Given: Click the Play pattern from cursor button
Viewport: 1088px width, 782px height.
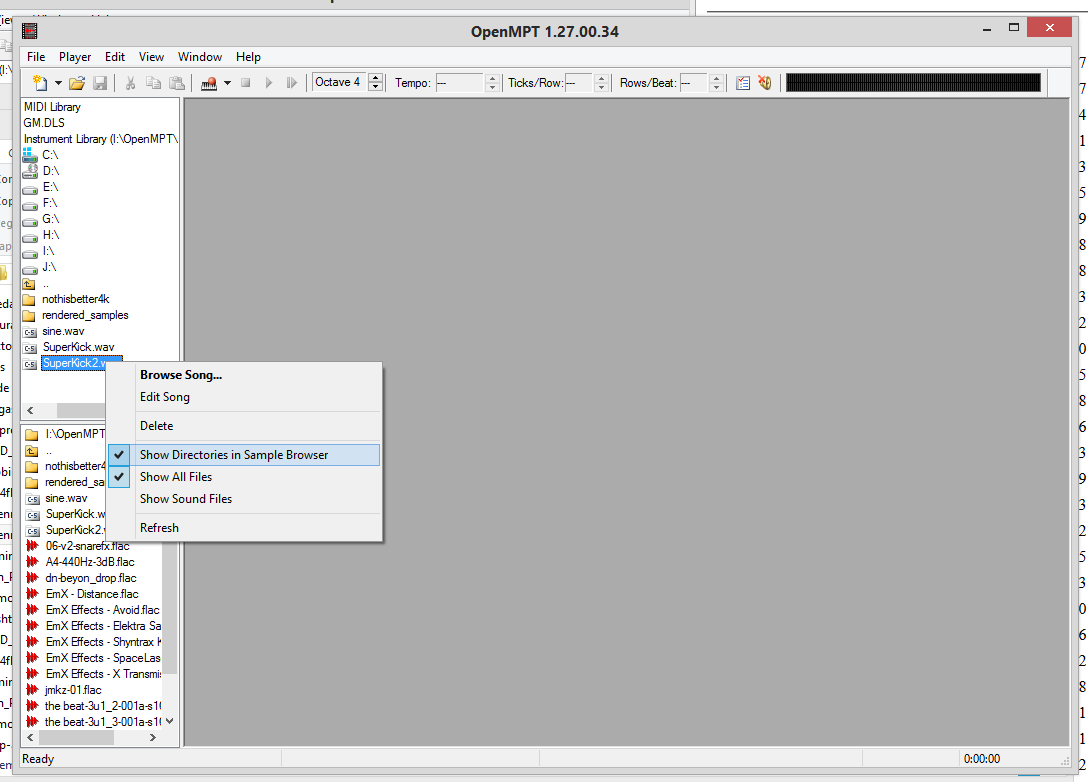Looking at the screenshot, I should click(291, 83).
